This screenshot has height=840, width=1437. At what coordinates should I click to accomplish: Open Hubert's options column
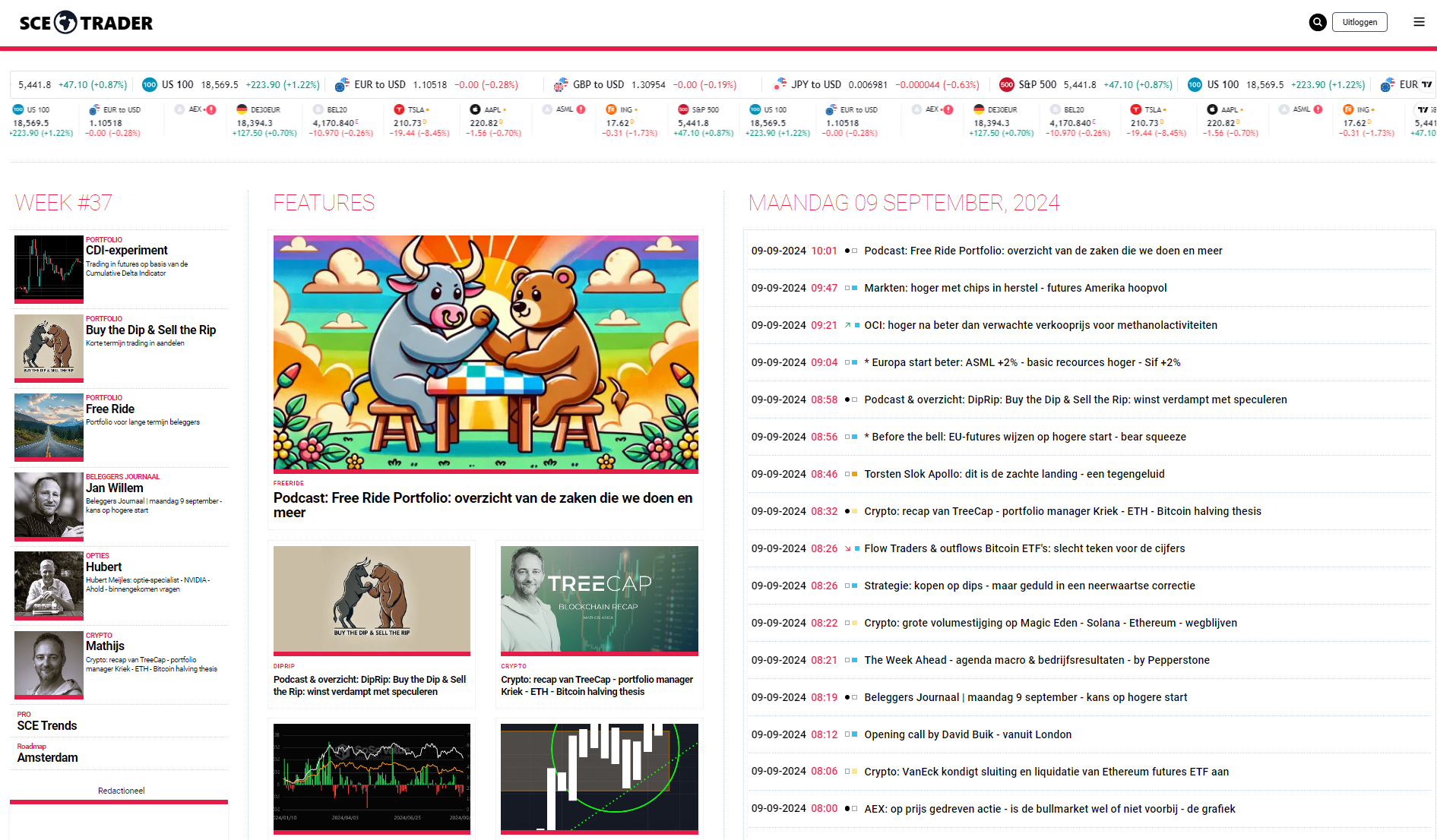pos(103,567)
